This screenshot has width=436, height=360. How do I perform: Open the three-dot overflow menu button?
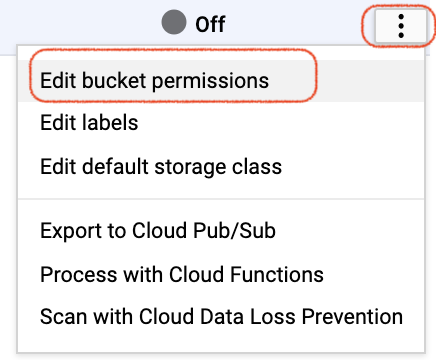(x=401, y=26)
